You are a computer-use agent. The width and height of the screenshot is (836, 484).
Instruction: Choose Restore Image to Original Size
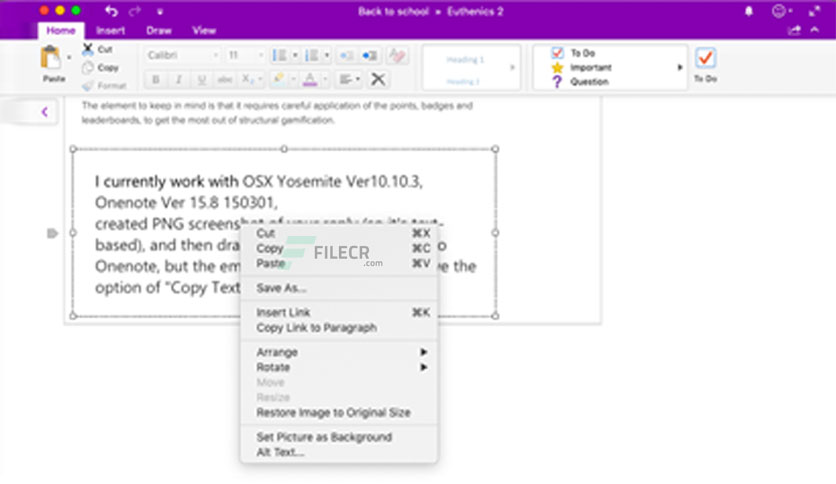pos(339,412)
